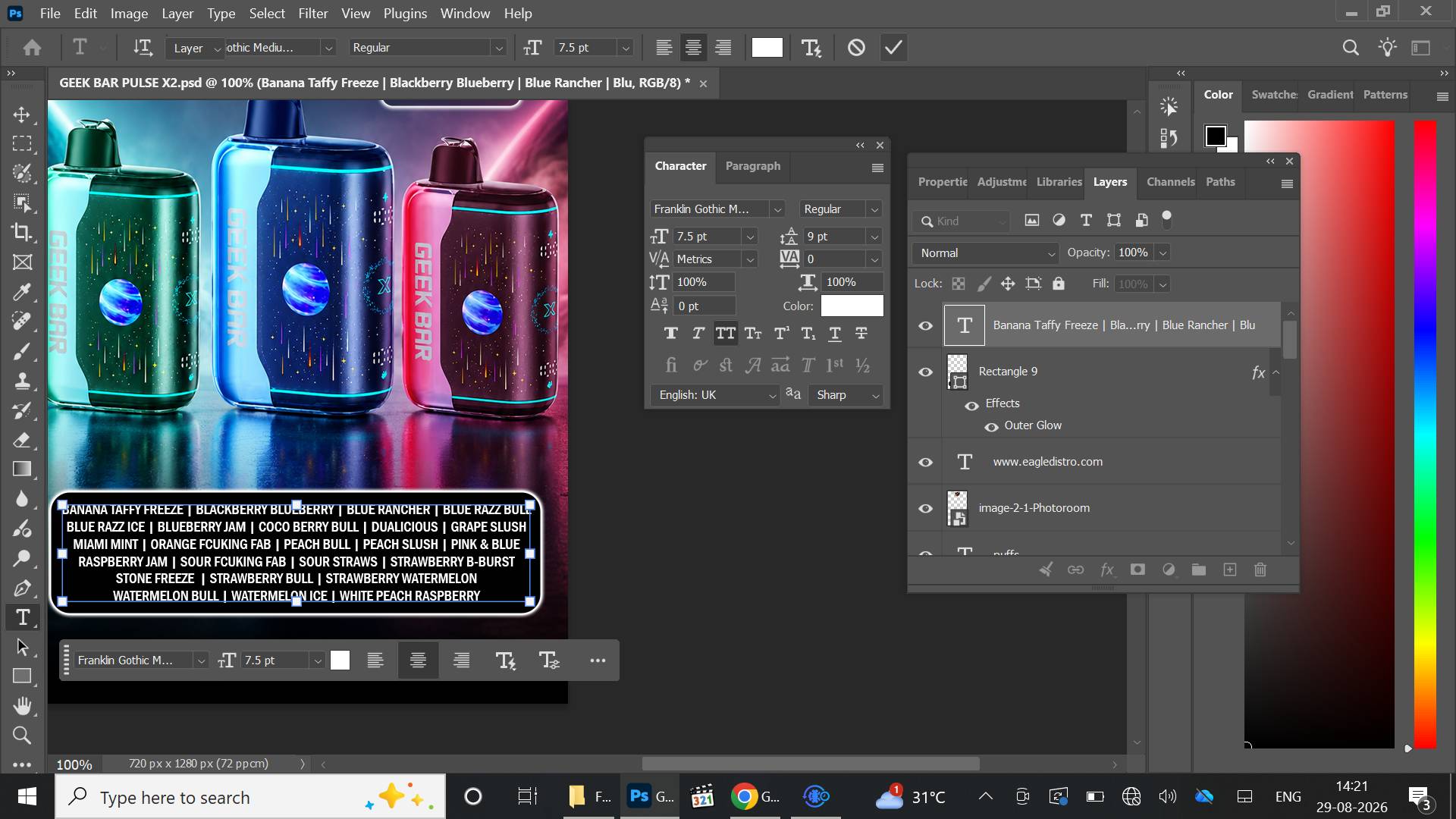Open the Sharp anti-aliasing dropdown
Viewport: 1456px width, 819px height.
[846, 395]
